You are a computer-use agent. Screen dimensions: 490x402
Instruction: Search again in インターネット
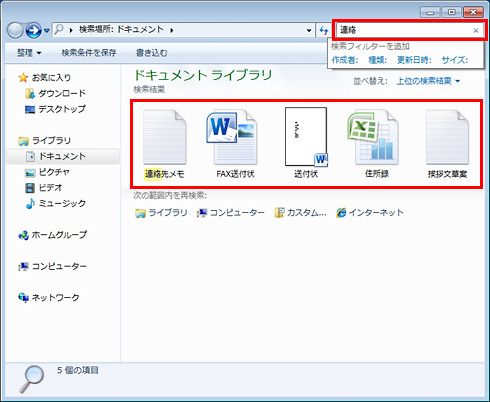(x=370, y=212)
